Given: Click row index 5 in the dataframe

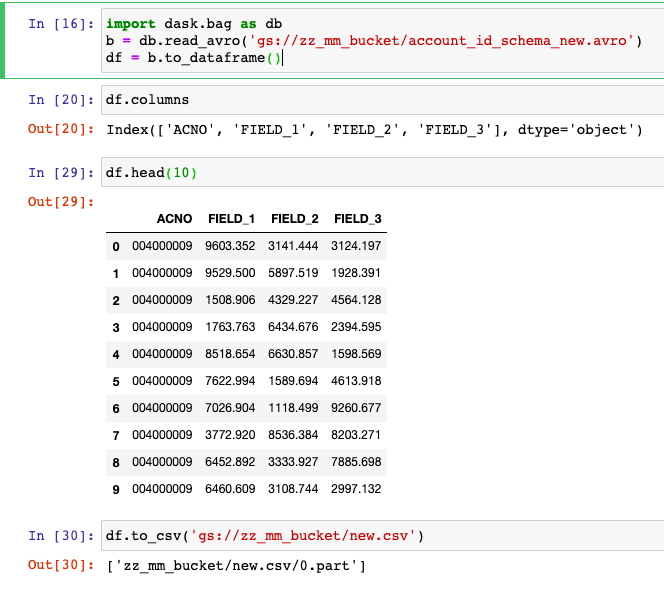Looking at the screenshot, I should tap(116, 381).
